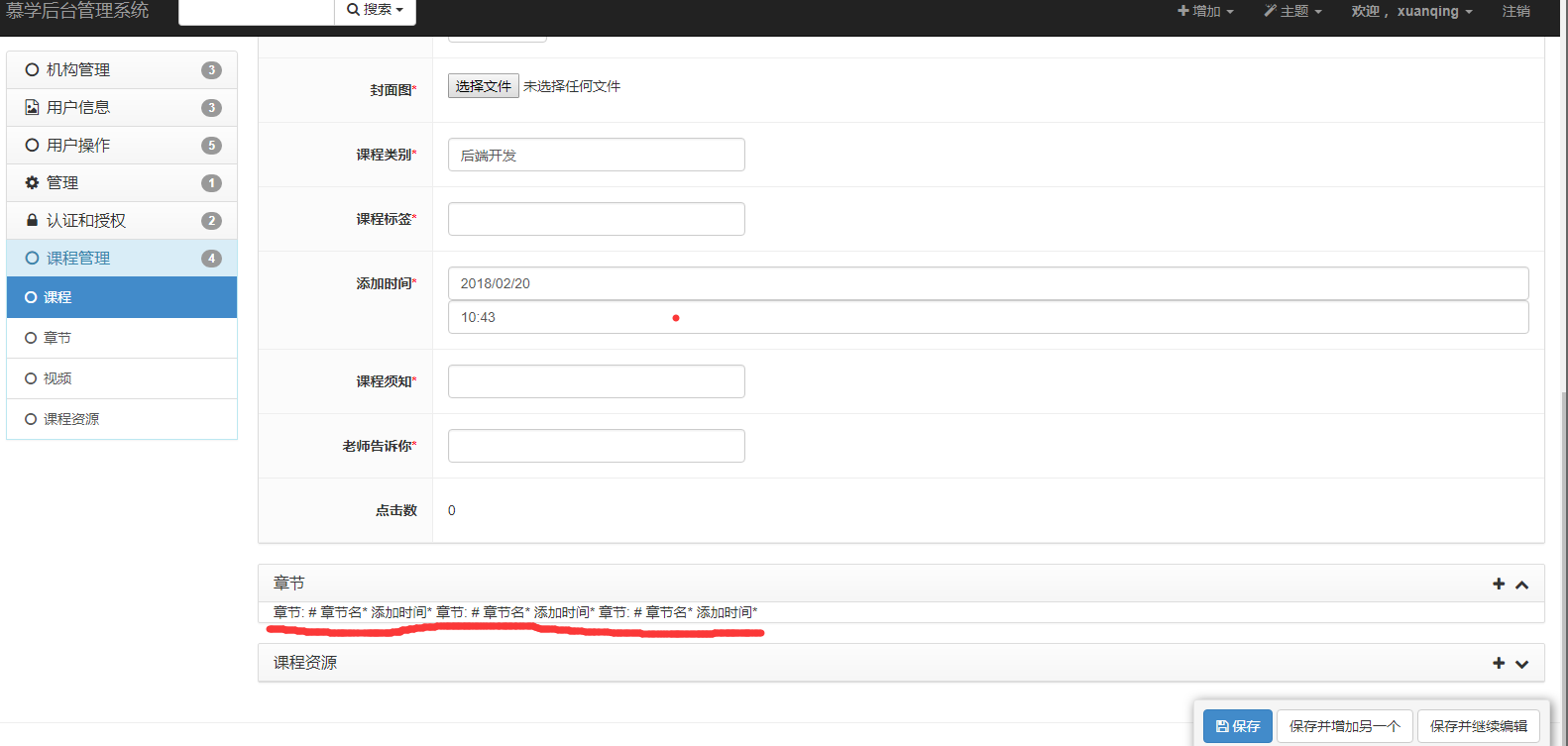Click the 保存 button
Screen dimensions: 1568x746
(1238, 726)
